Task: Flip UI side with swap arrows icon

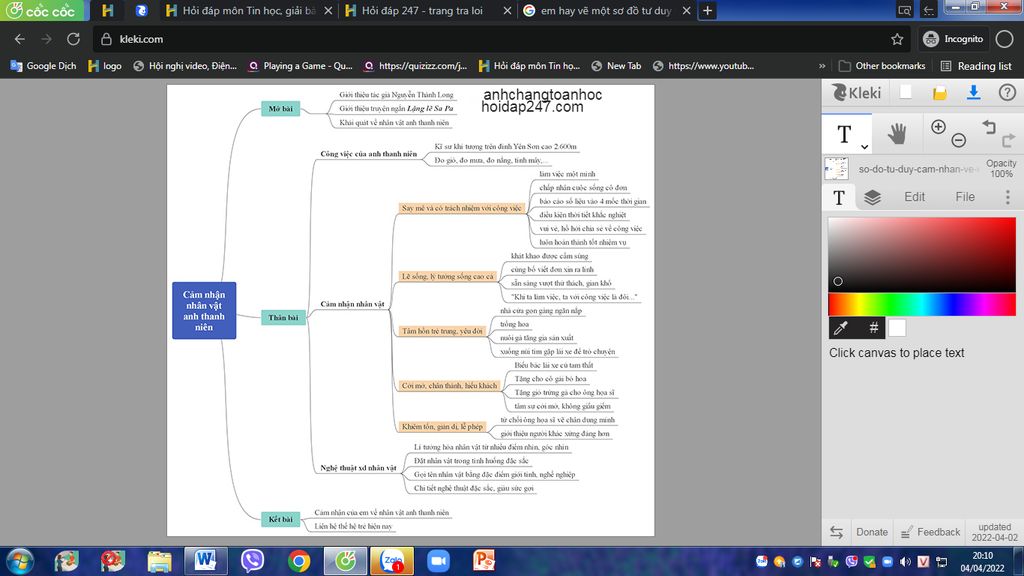Action: click(x=836, y=532)
